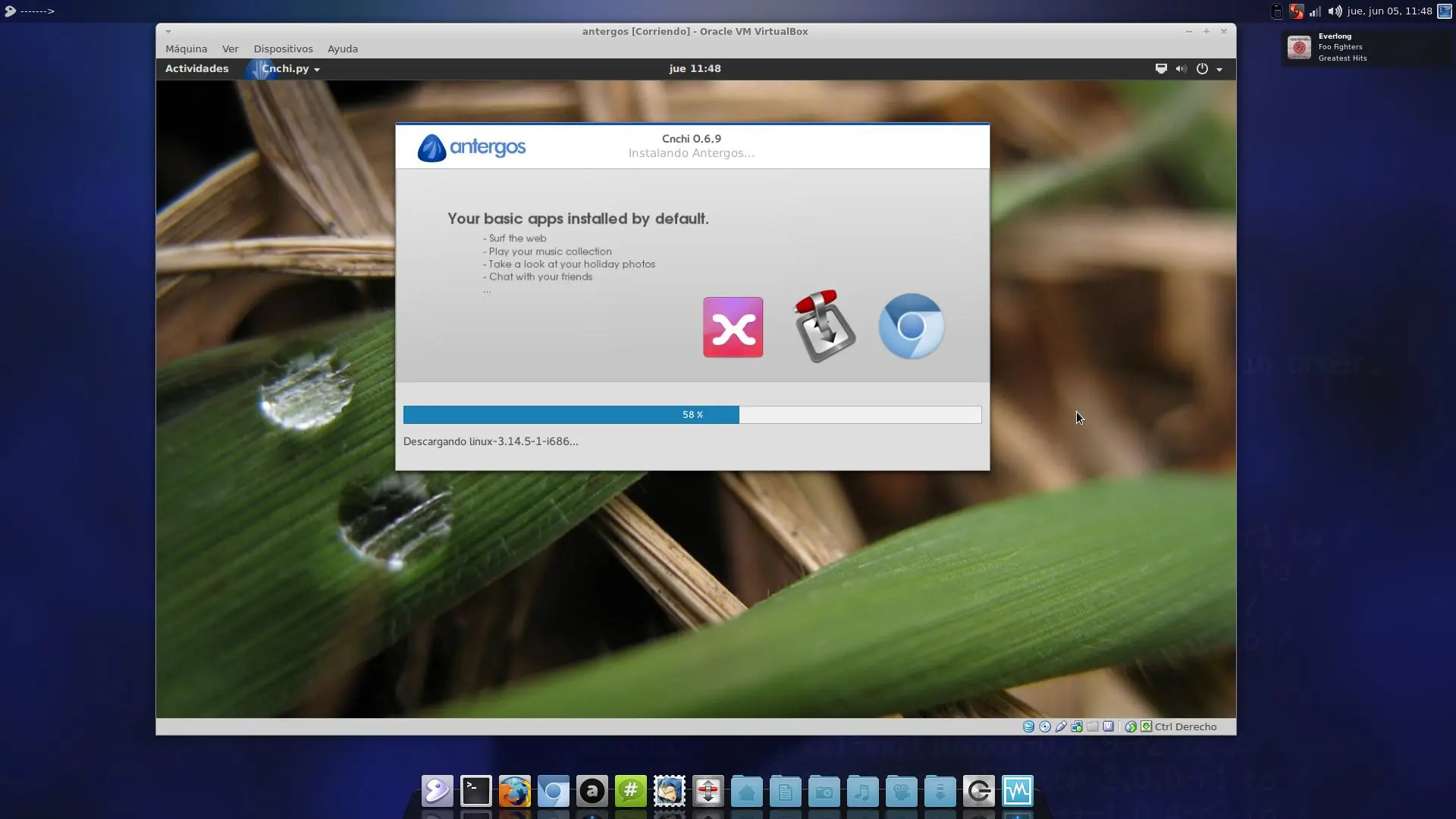The height and width of the screenshot is (819, 1456).
Task: Open the system monitor icon in the dock
Action: pyautogui.click(x=1018, y=791)
